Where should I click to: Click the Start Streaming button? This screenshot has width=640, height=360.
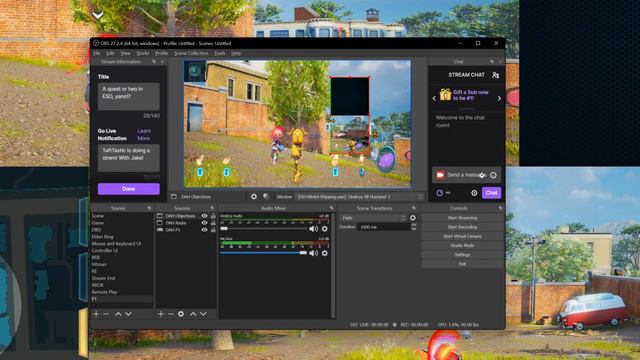[x=462, y=218]
